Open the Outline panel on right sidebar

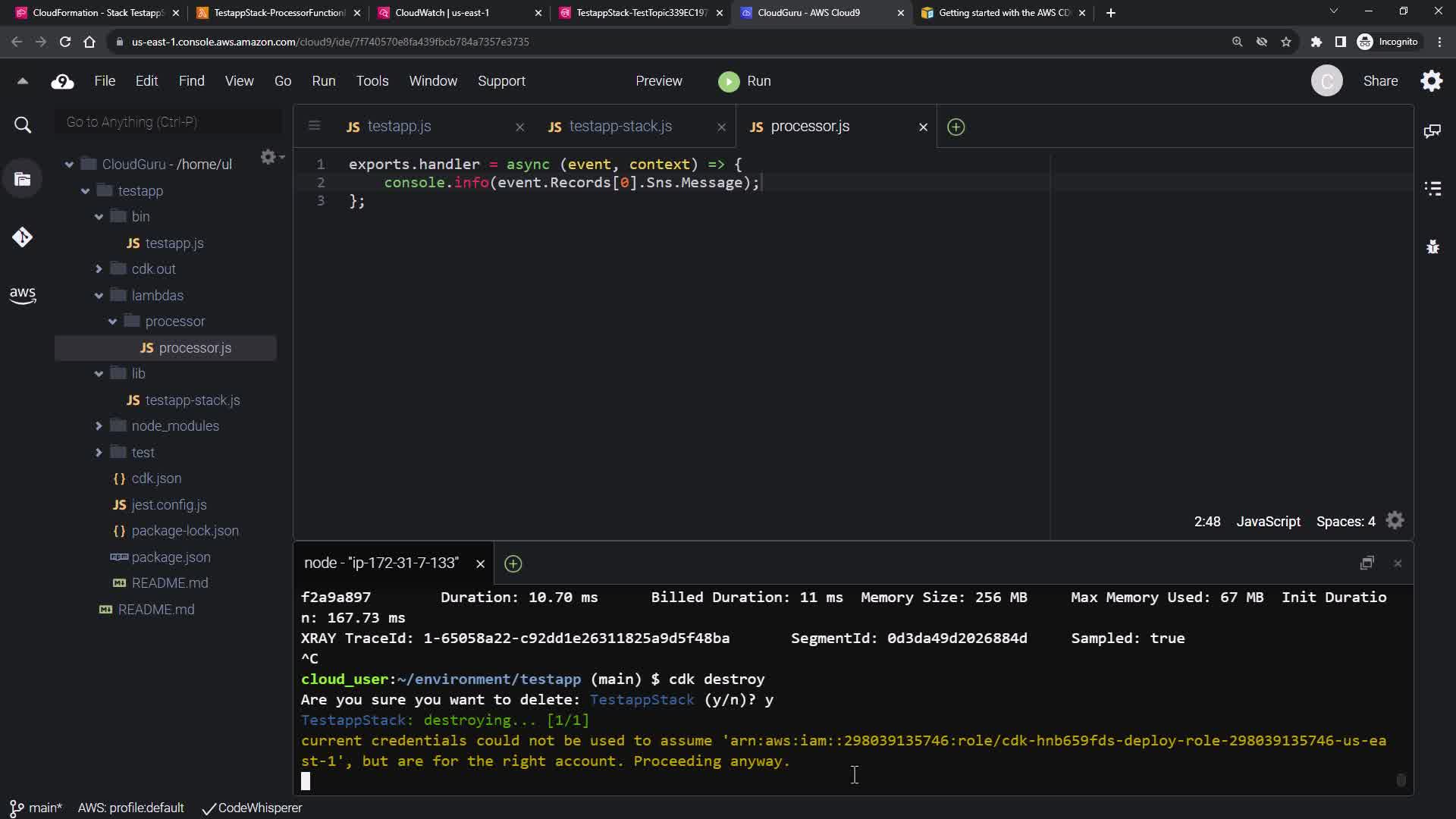(x=1432, y=188)
